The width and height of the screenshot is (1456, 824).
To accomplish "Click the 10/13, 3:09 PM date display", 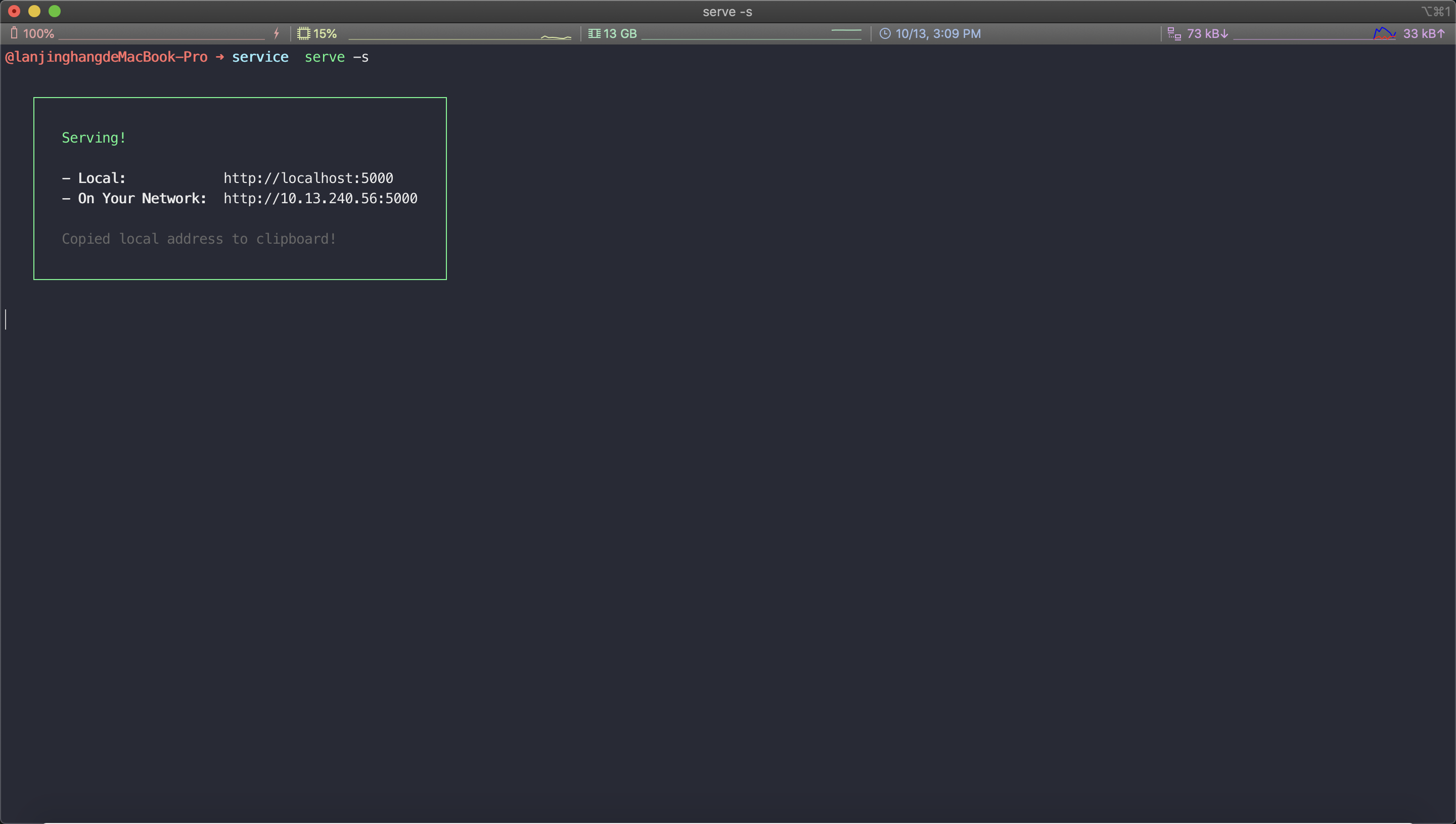I will click(x=938, y=34).
